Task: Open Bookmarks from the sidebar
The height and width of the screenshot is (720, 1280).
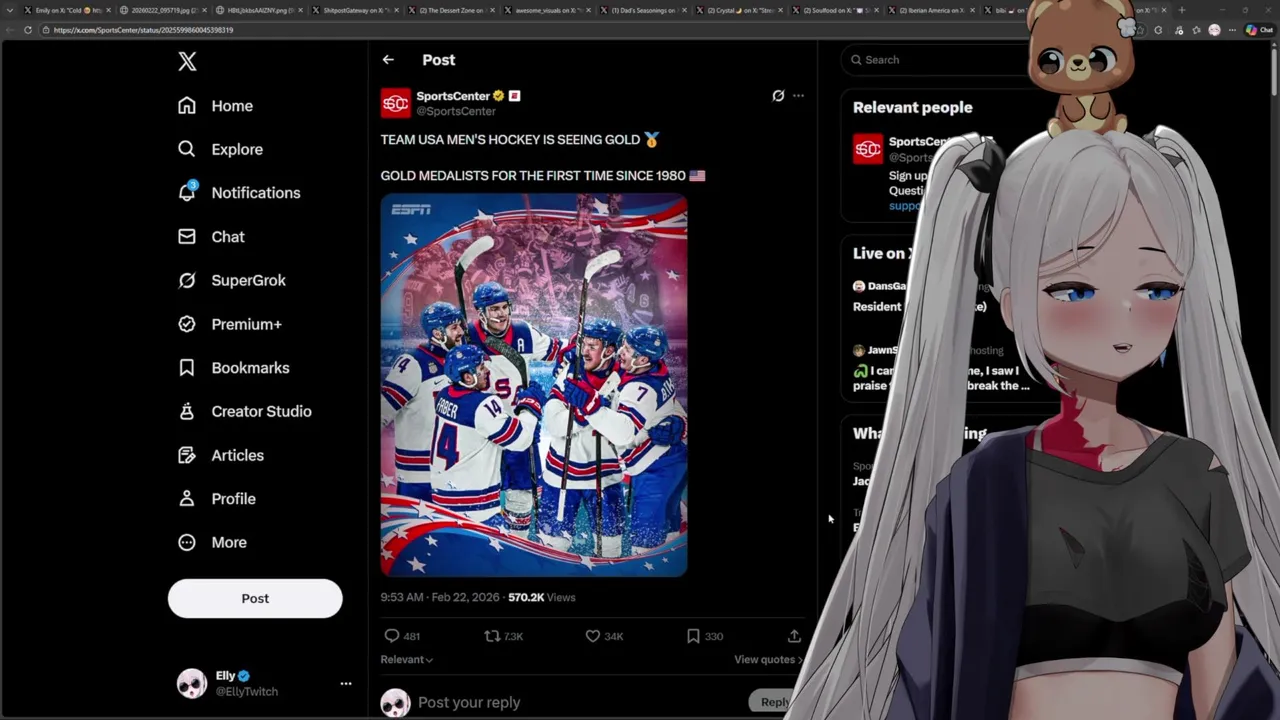Action: click(x=233, y=368)
